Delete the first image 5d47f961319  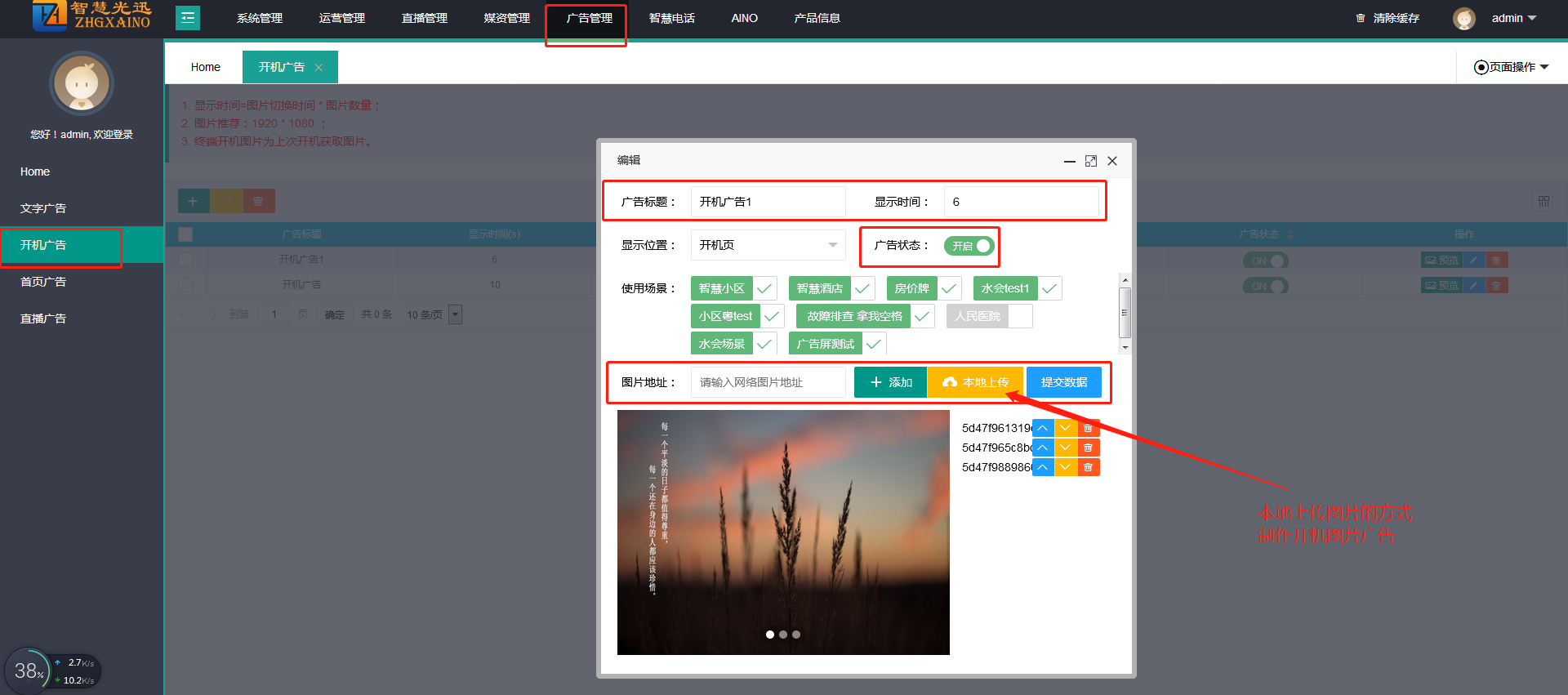coord(1088,428)
